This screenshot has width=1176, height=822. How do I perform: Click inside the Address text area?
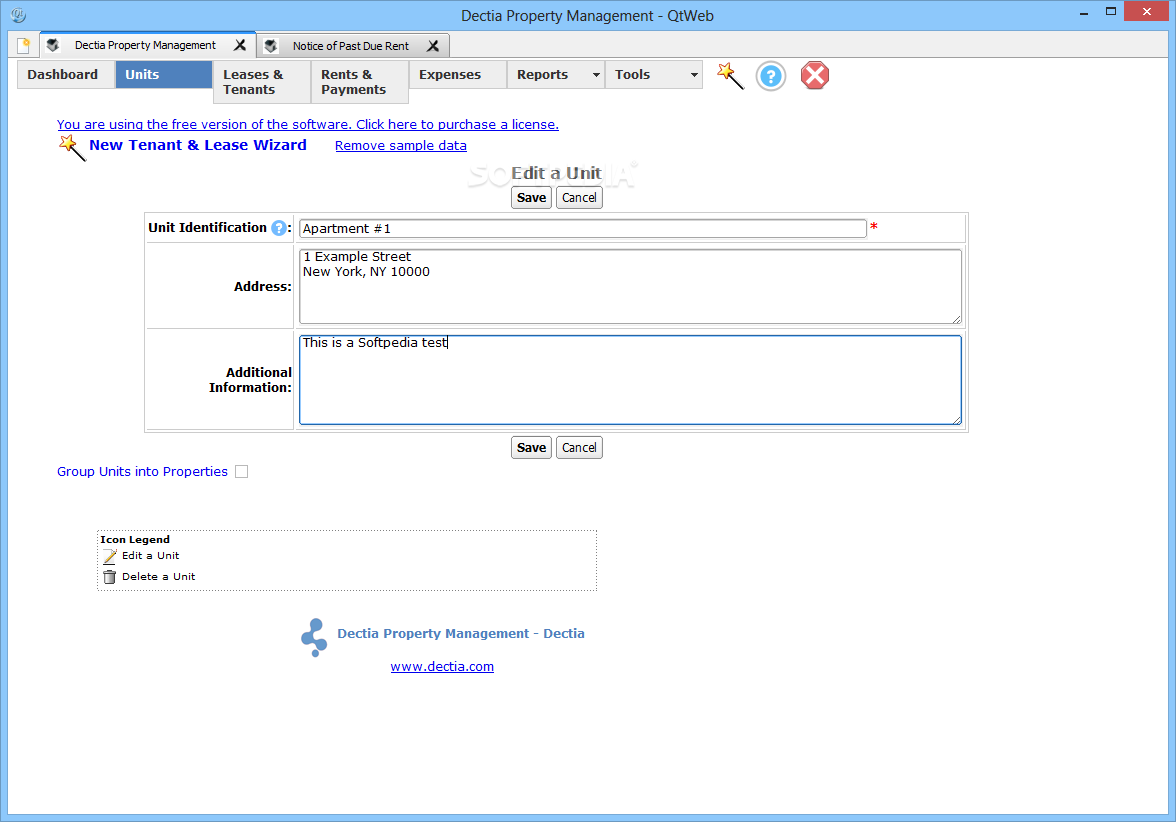(630, 286)
